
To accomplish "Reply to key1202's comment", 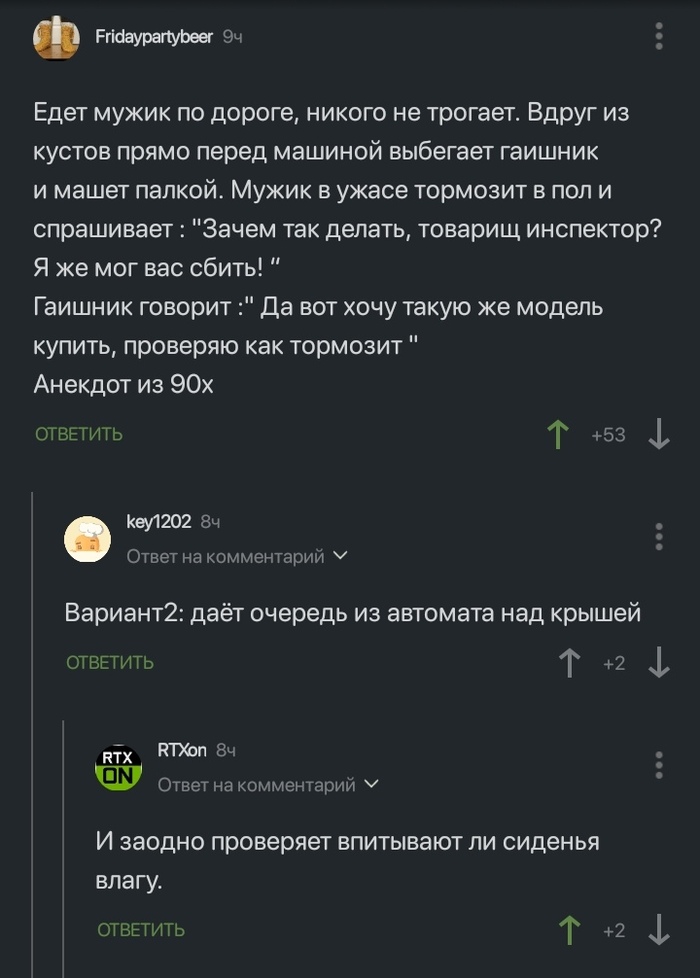I will [x=110, y=662].
